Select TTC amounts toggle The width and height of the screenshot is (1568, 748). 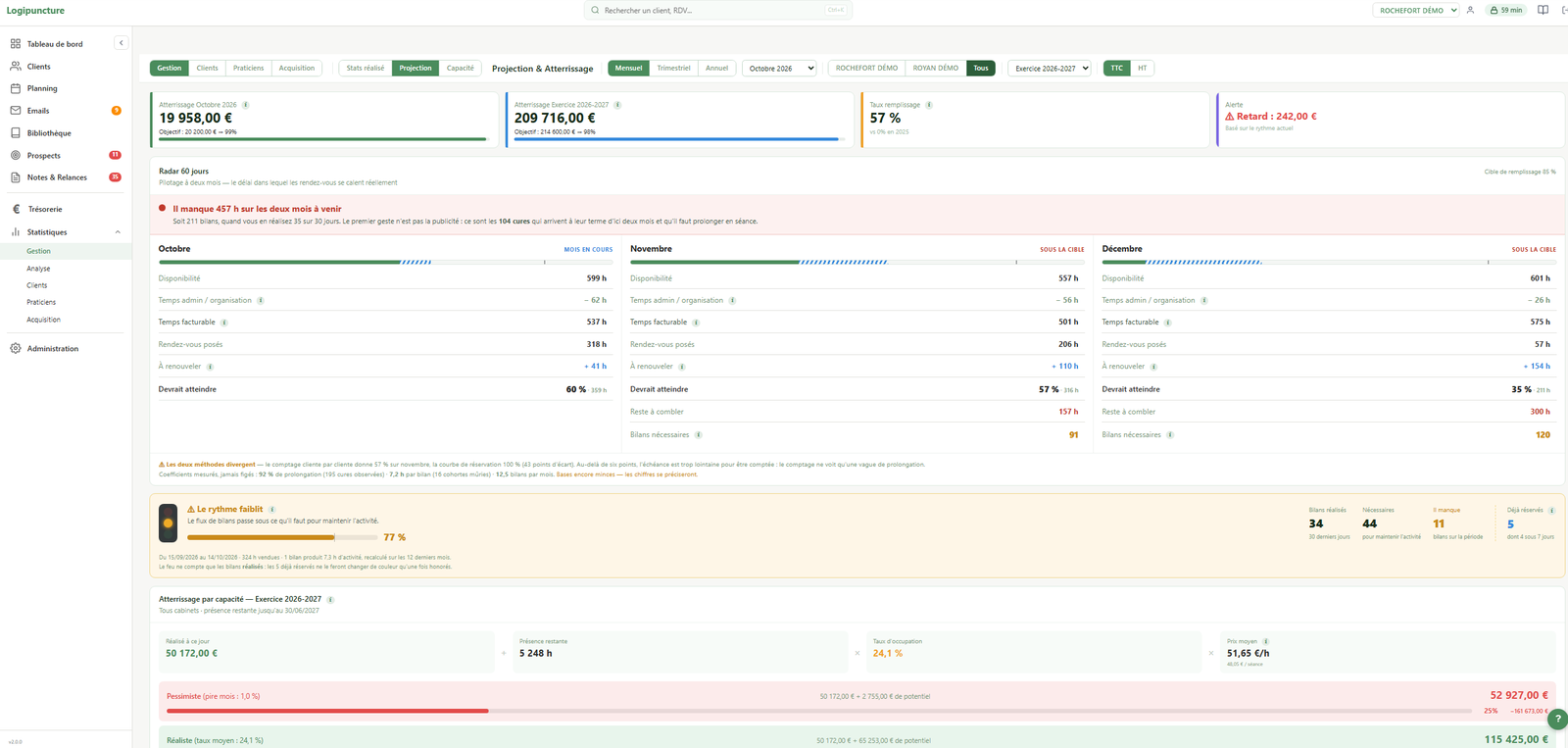tap(1117, 68)
